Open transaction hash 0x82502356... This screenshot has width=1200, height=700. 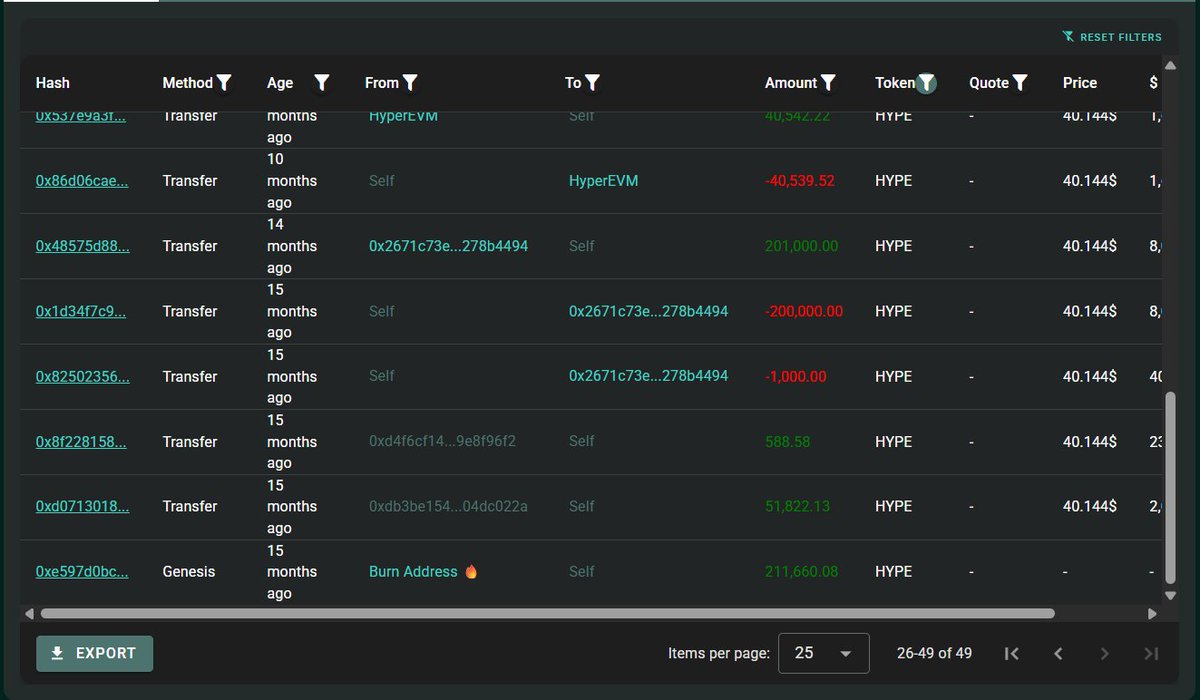tap(82, 376)
